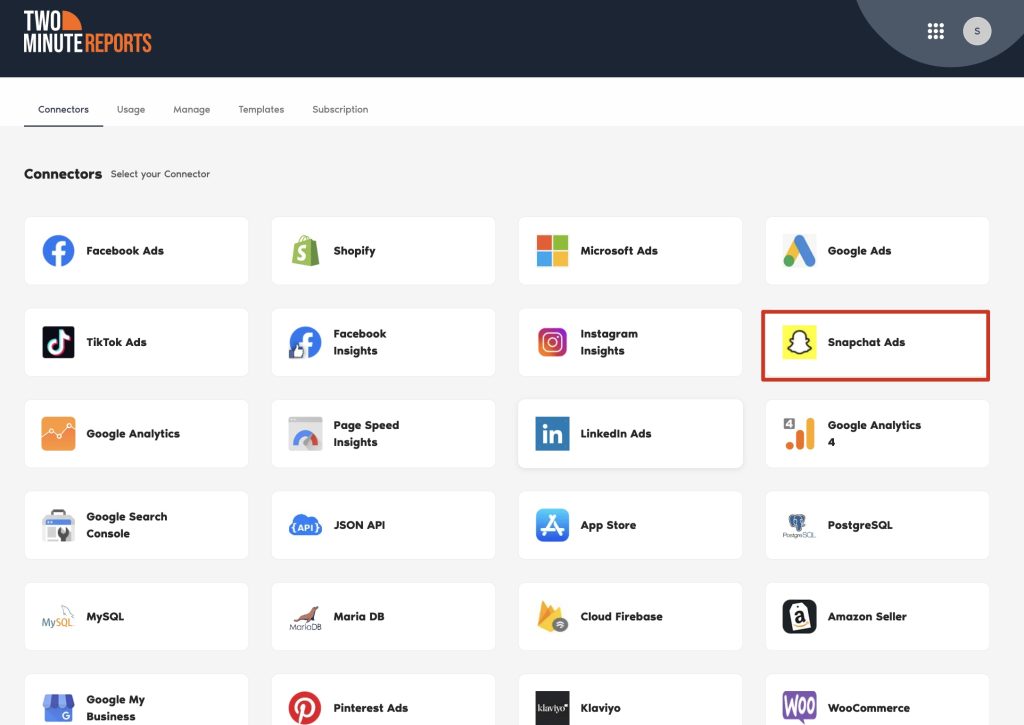The width and height of the screenshot is (1024, 725).
Task: Select the Microsoft Ads connector label
Action: [619, 251]
